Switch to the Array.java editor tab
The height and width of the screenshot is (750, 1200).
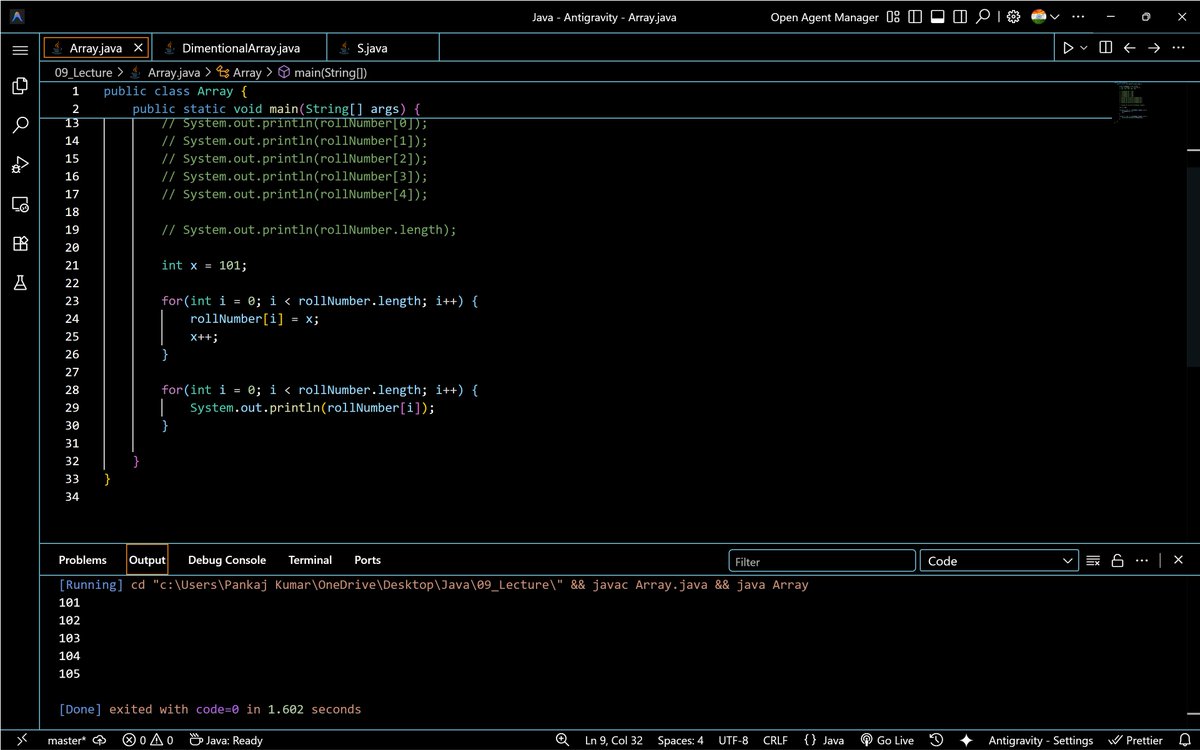(95, 48)
